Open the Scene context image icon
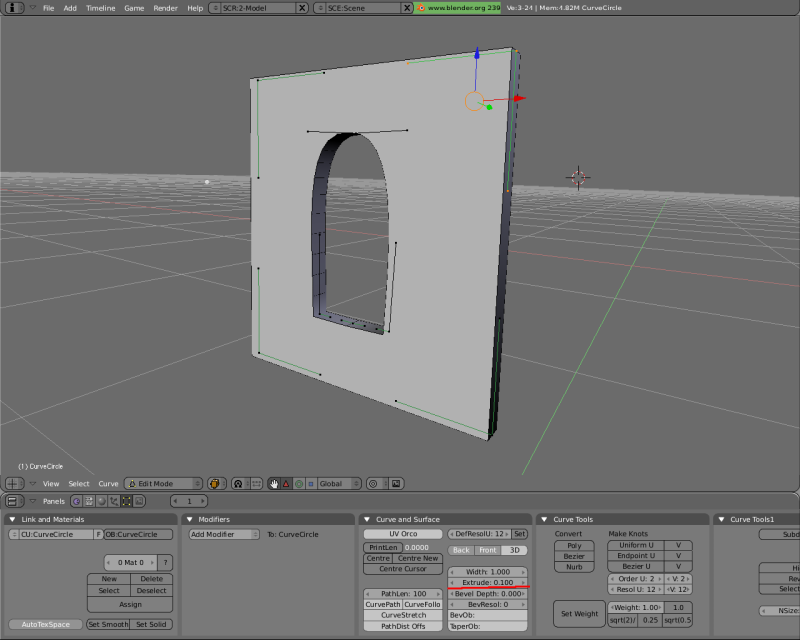 click(139, 501)
